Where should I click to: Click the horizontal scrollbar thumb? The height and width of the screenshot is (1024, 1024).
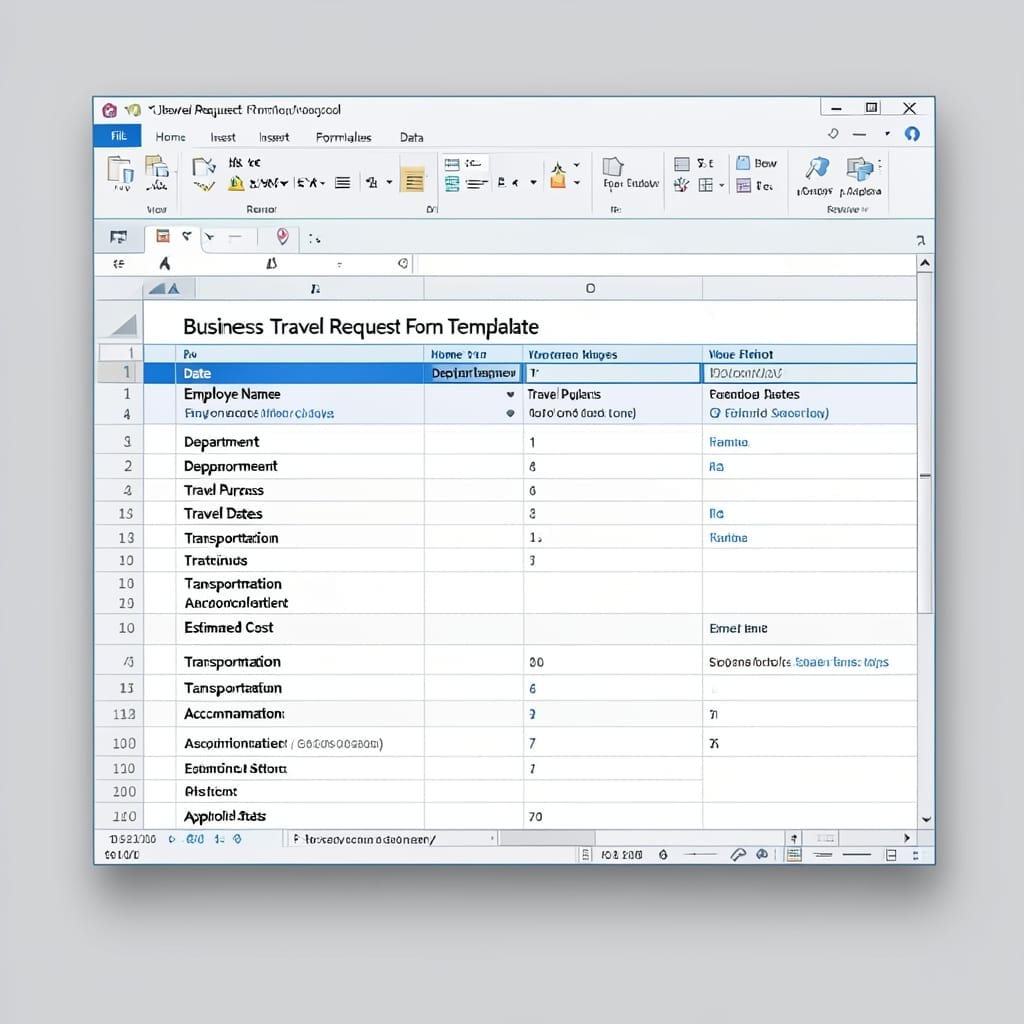547,838
